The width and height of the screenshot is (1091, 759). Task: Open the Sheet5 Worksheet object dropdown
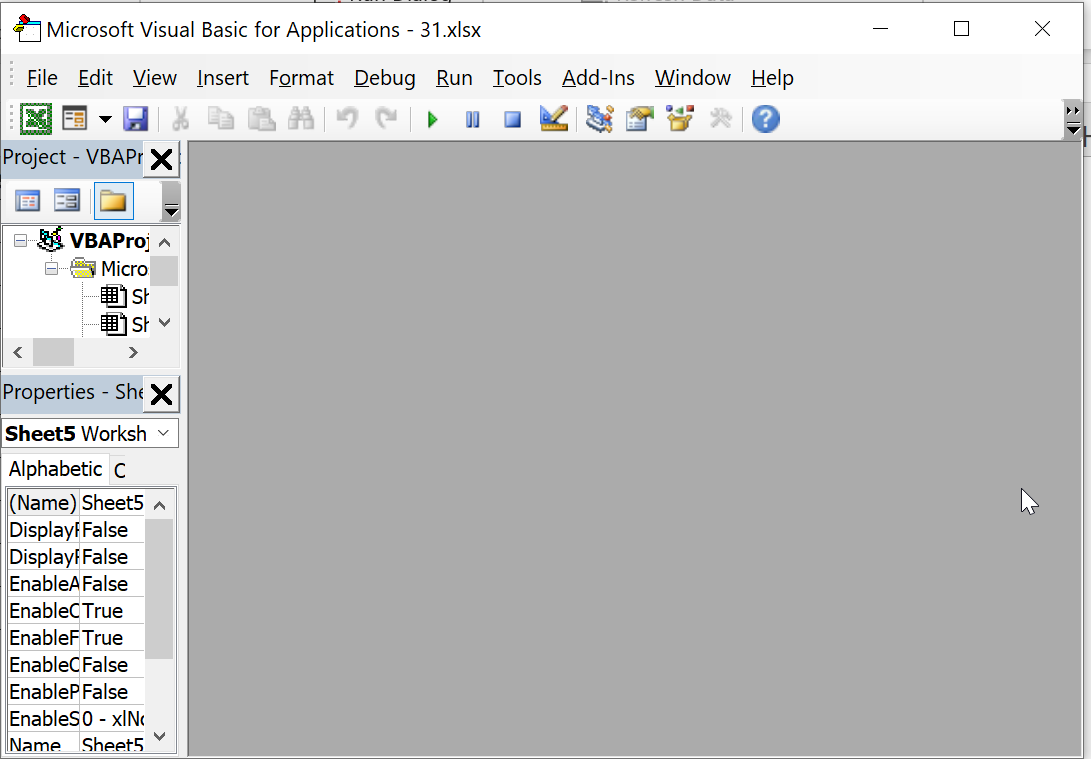pos(164,433)
